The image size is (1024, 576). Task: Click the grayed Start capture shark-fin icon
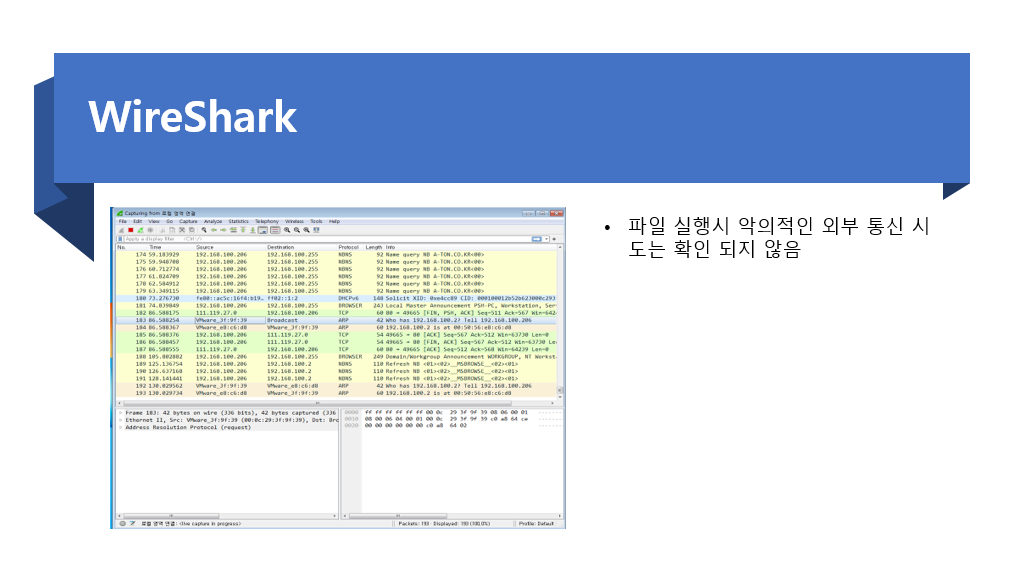(121, 230)
